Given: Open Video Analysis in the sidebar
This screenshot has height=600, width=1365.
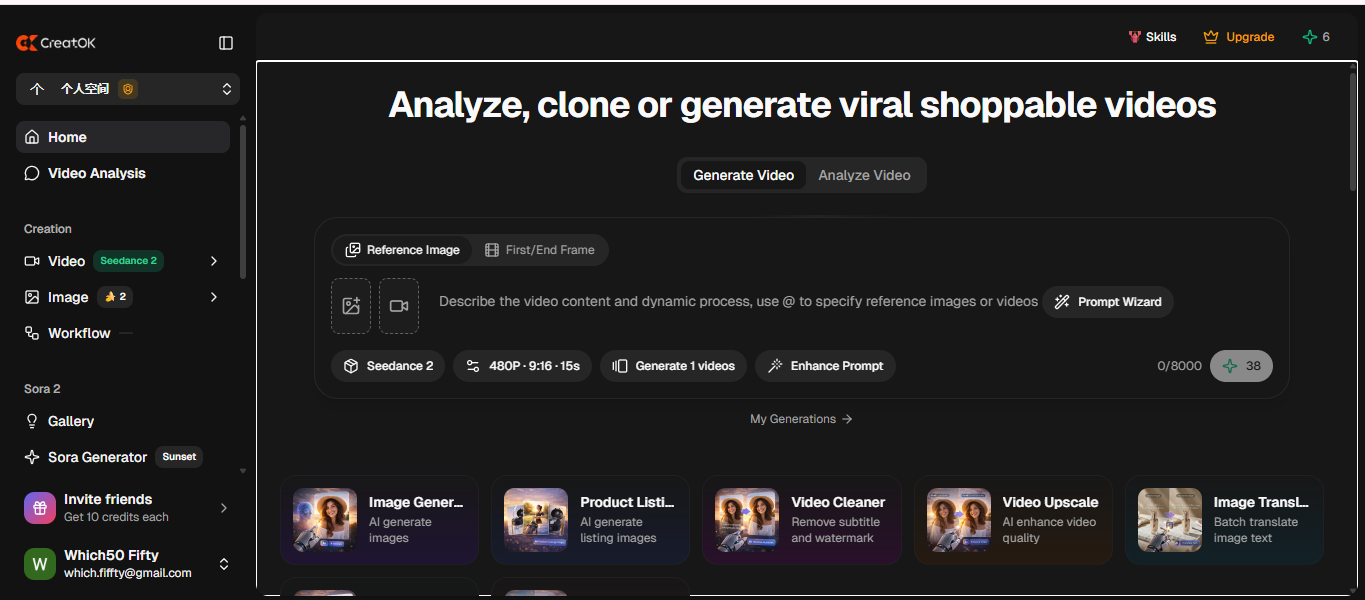Looking at the screenshot, I should point(96,173).
